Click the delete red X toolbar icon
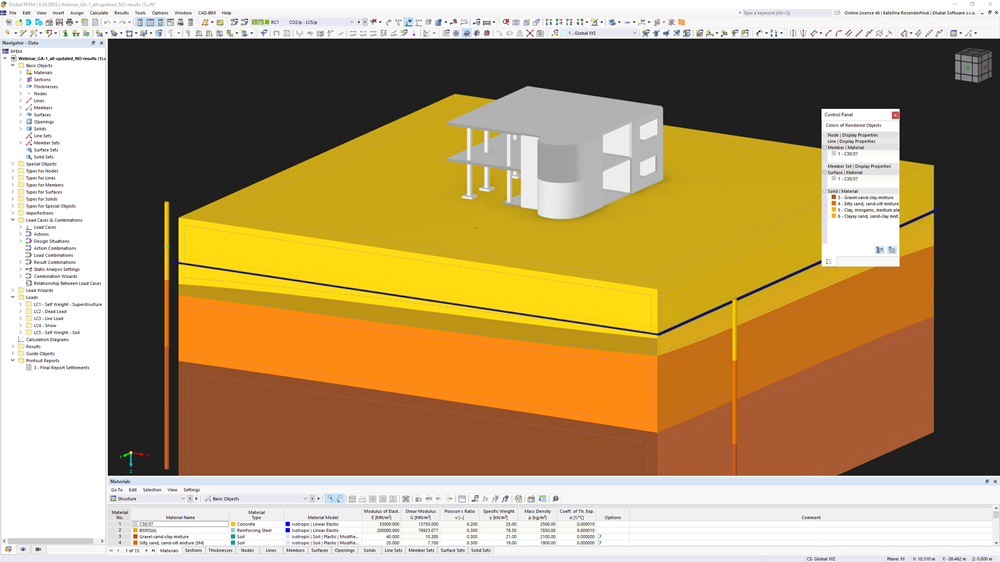 [529, 33]
